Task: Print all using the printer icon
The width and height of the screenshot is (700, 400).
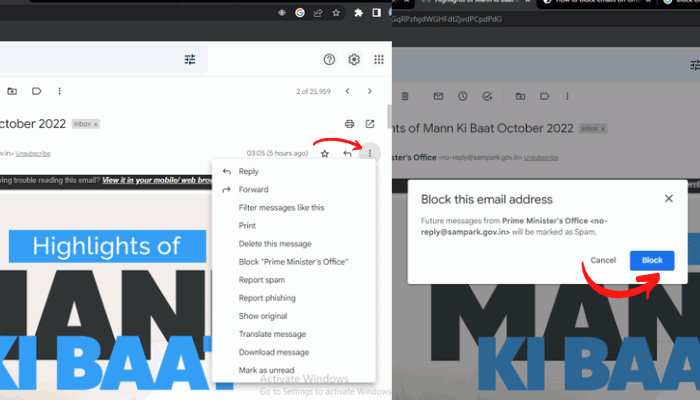Action: (350, 124)
